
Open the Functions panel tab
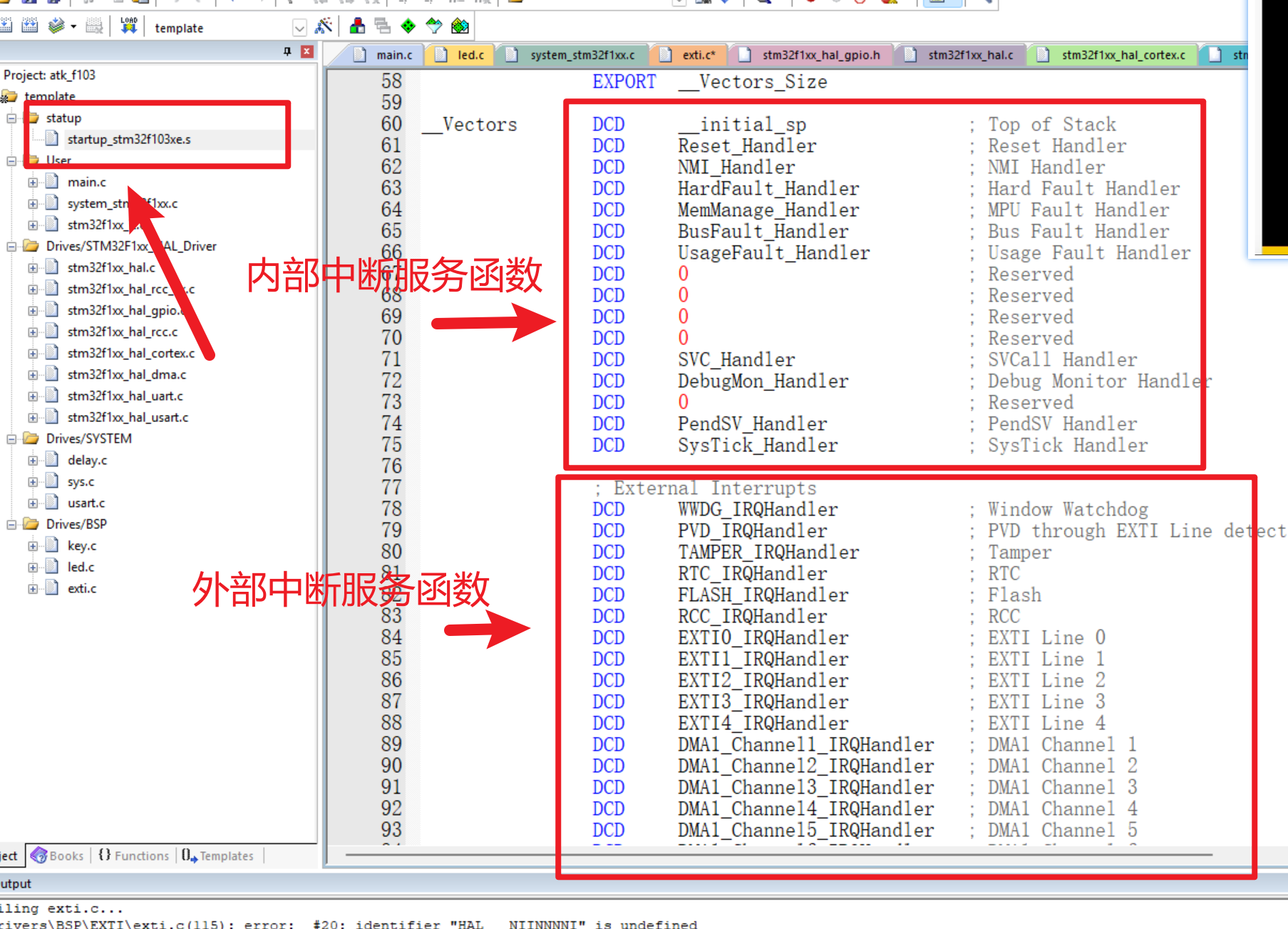(134, 856)
